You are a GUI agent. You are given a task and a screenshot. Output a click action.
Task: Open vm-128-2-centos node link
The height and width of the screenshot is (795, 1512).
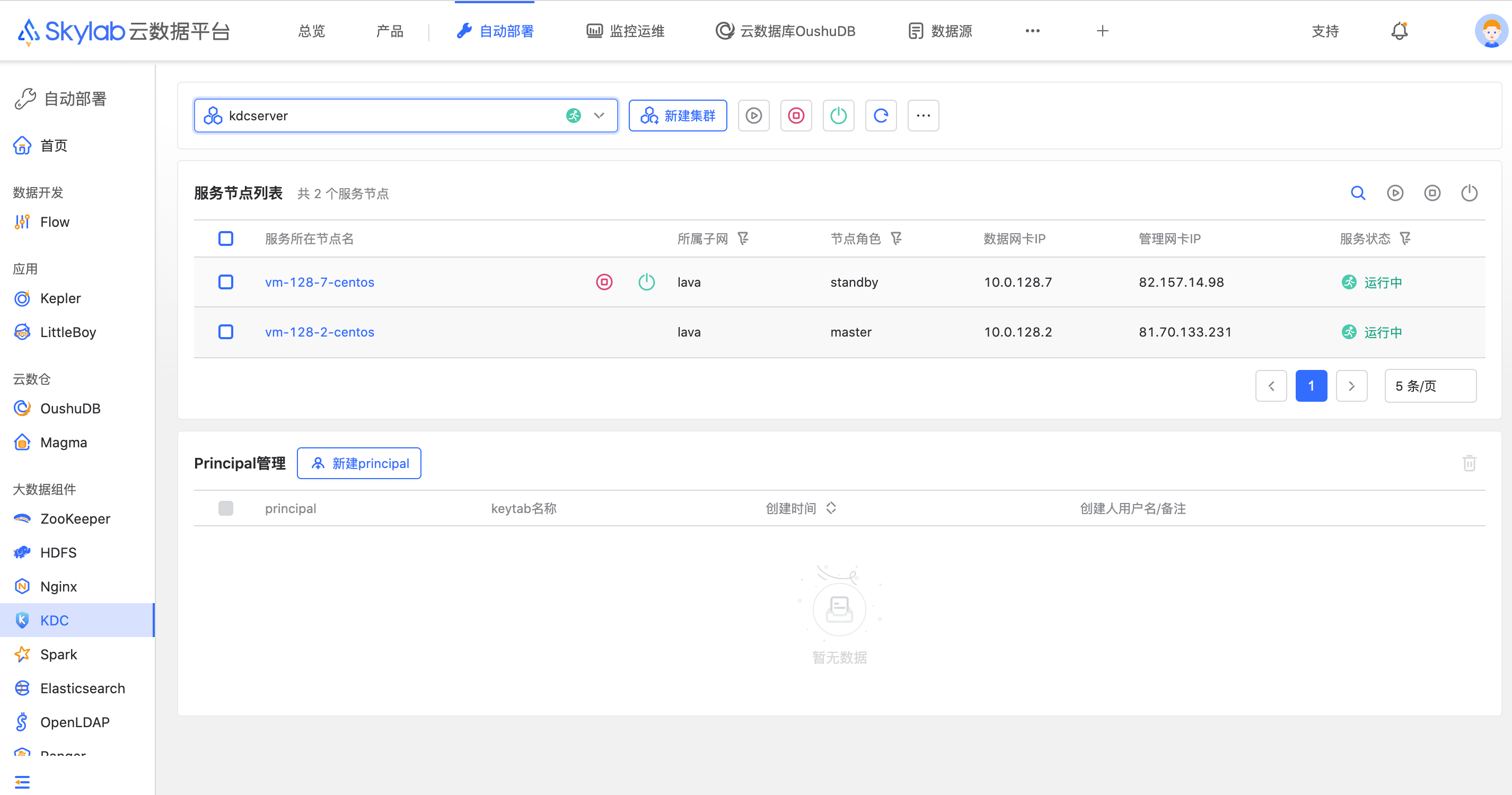point(319,332)
